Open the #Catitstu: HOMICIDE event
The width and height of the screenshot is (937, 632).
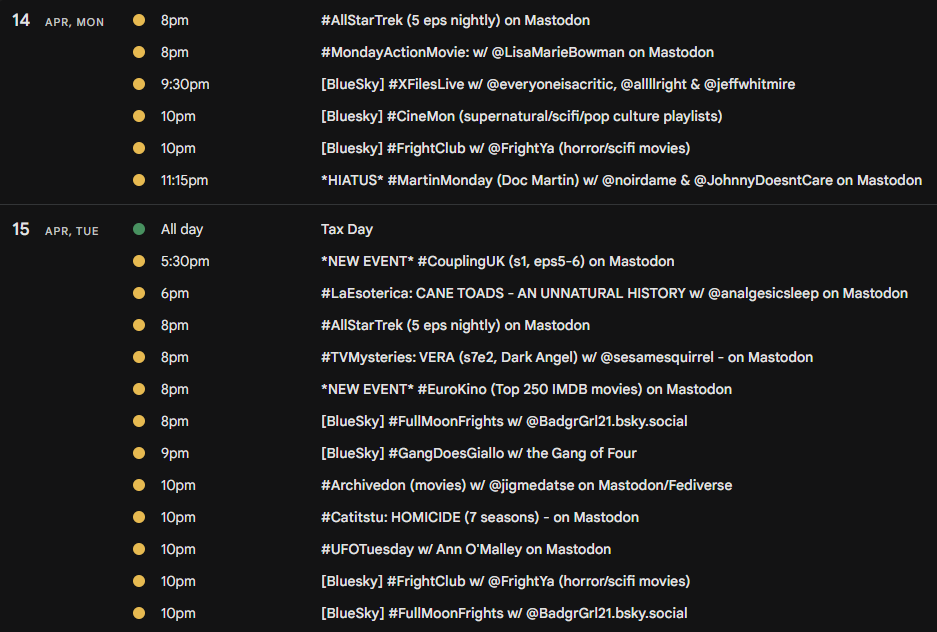click(479, 517)
